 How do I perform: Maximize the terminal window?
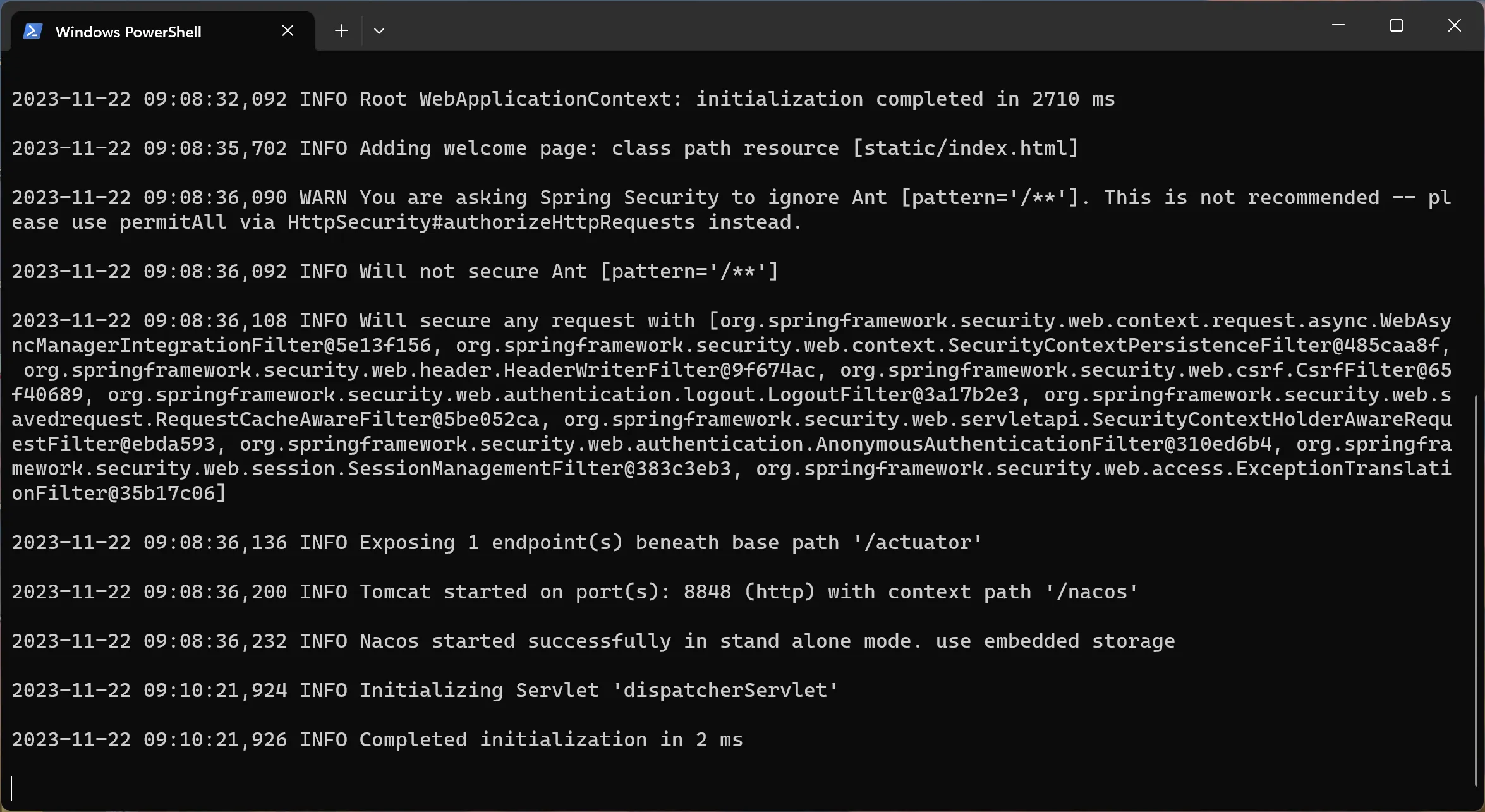coord(1397,25)
